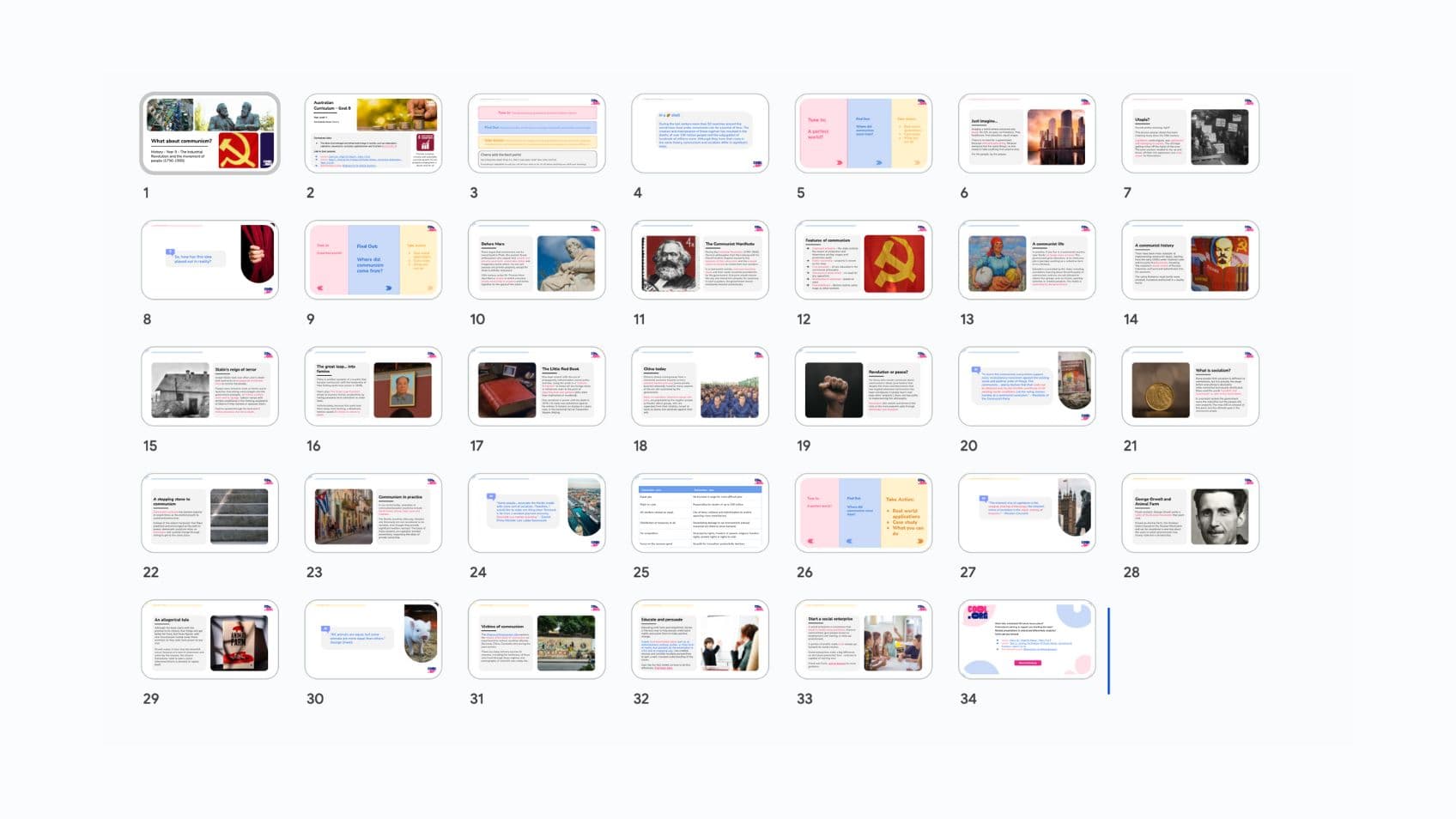Open slide 11 'The Communist Manifesto' thumbnail

coord(700,260)
